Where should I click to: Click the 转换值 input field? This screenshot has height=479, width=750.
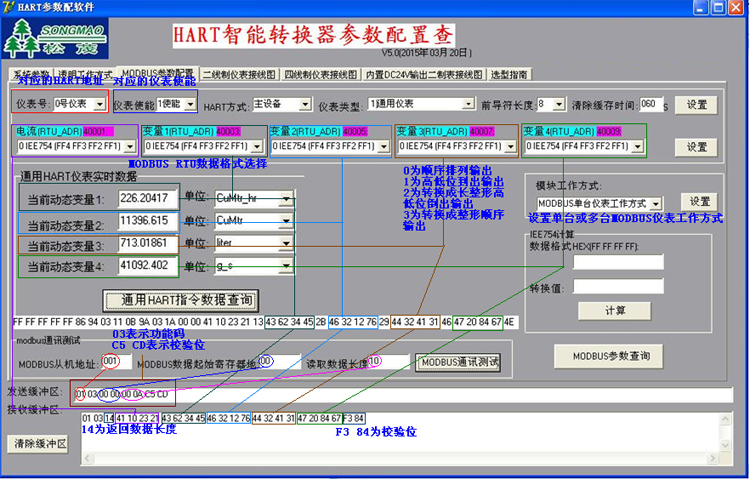[x=618, y=286]
